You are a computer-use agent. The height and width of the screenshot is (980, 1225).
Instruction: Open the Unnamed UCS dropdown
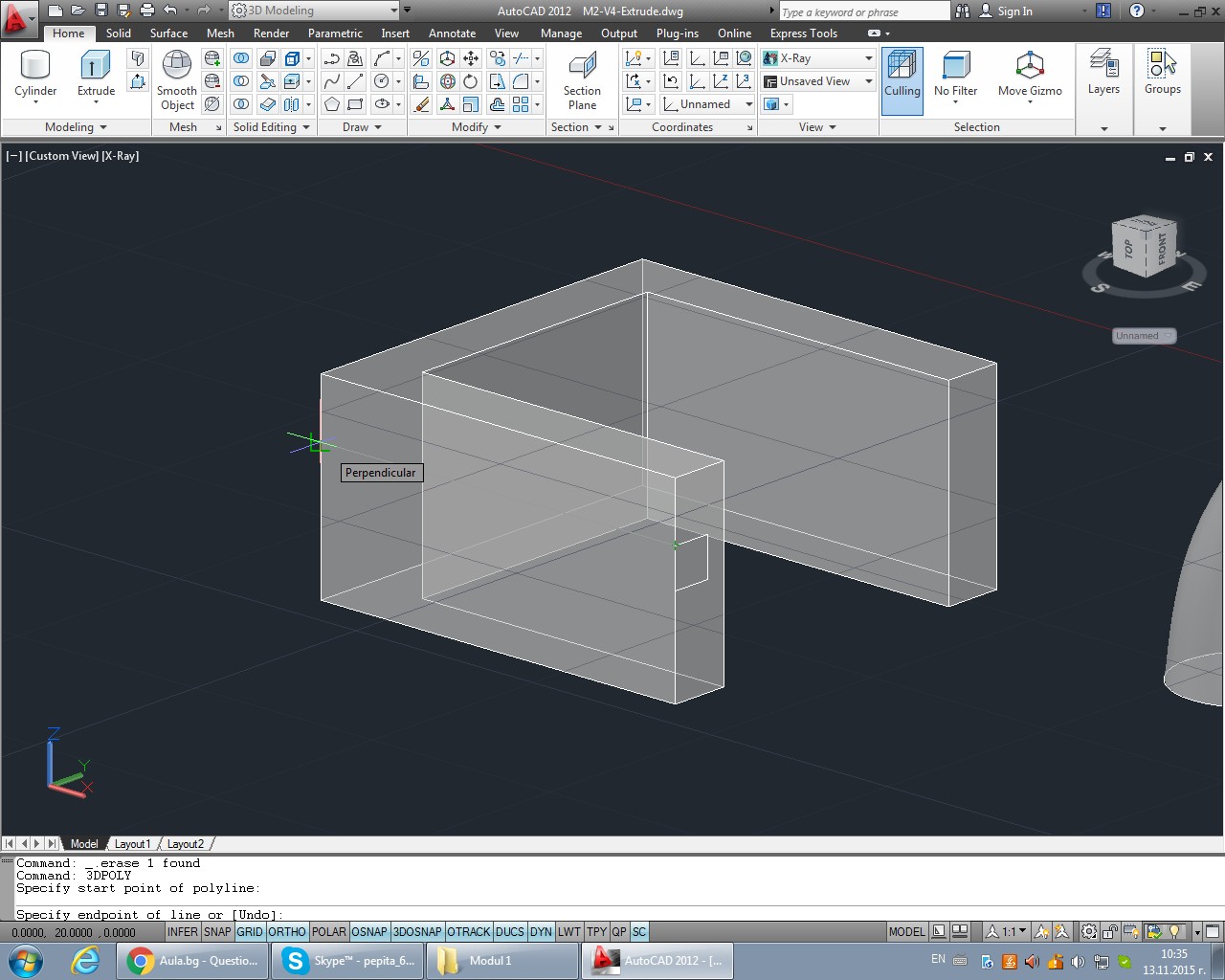[707, 104]
